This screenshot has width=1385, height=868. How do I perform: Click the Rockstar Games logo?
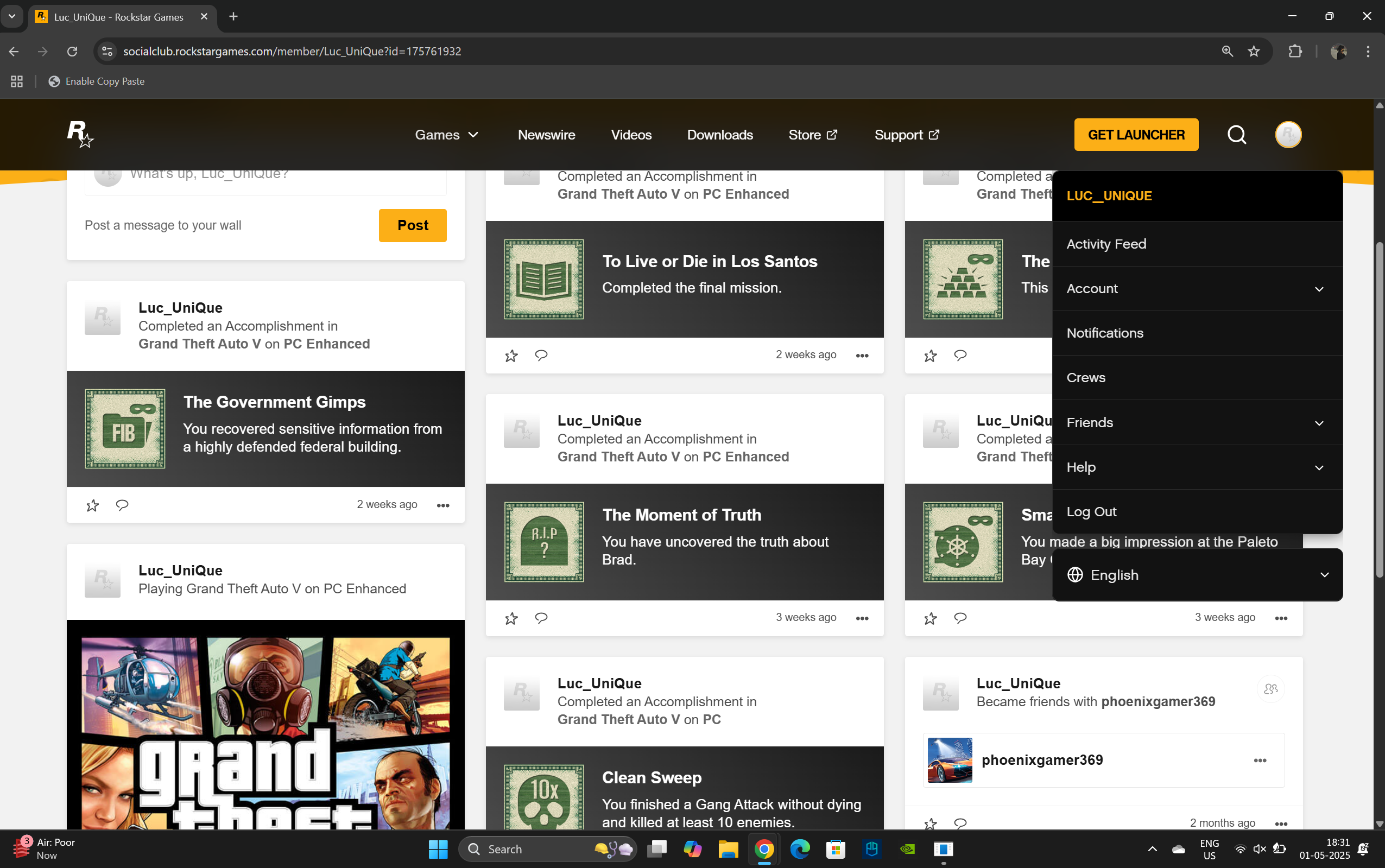(80, 134)
